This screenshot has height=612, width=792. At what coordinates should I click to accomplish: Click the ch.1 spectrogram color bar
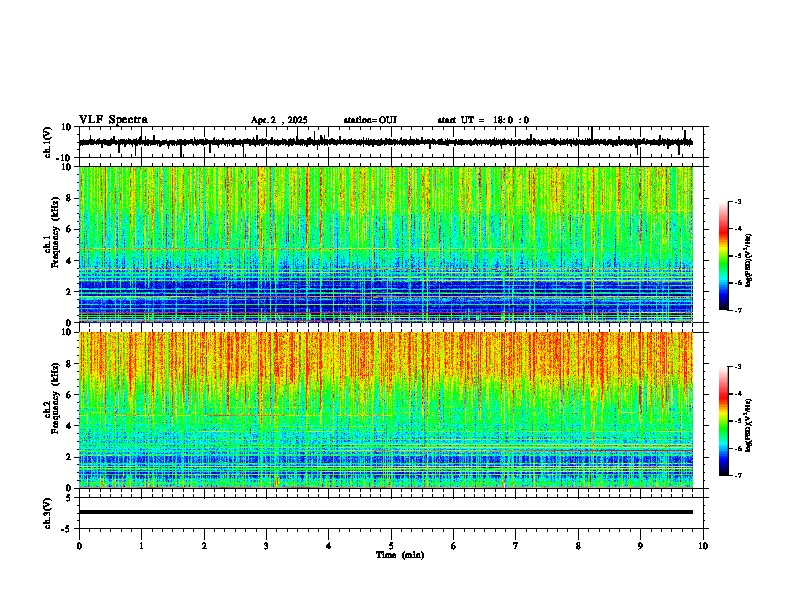[724, 256]
